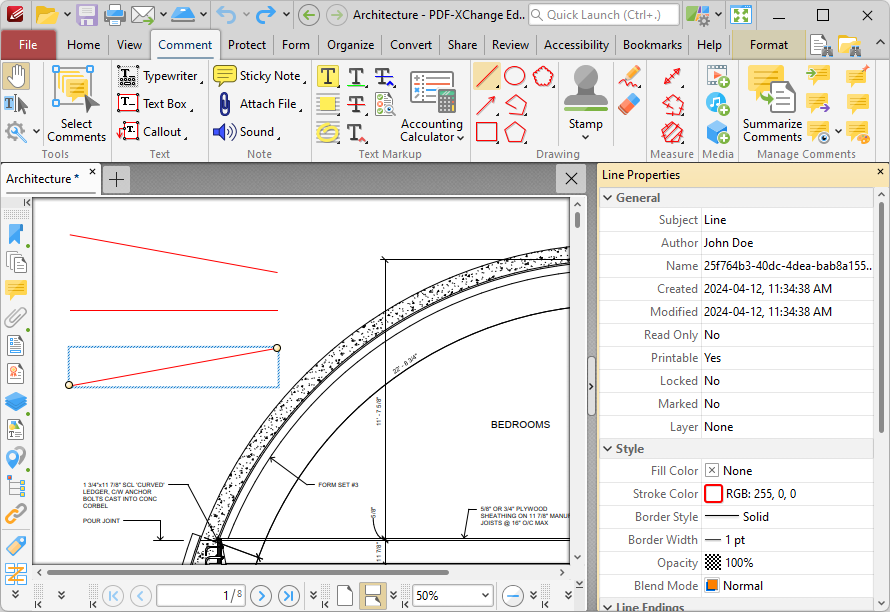Screen dimensions: 890x612
Task: Add a Sticky Note
Action: (x=259, y=76)
